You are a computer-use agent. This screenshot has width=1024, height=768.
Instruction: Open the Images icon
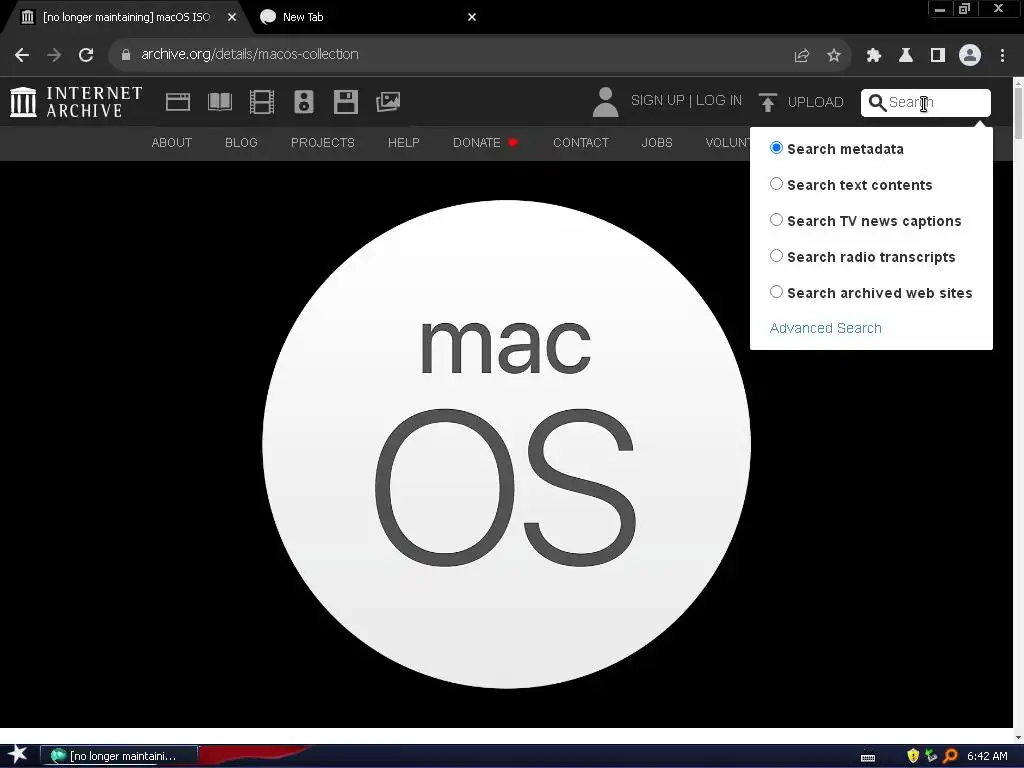pos(388,102)
